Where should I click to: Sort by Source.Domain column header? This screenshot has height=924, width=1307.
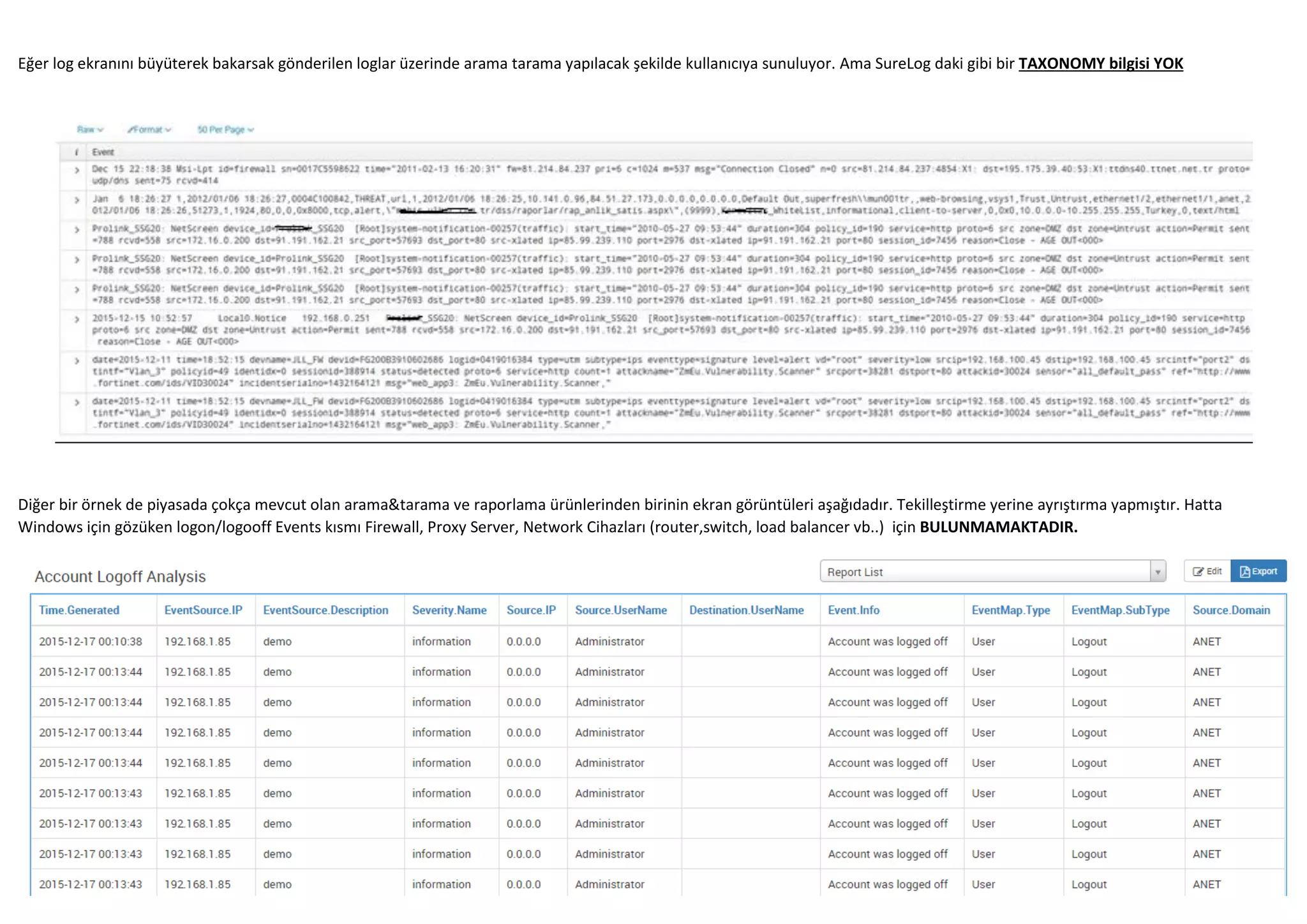(x=1231, y=610)
